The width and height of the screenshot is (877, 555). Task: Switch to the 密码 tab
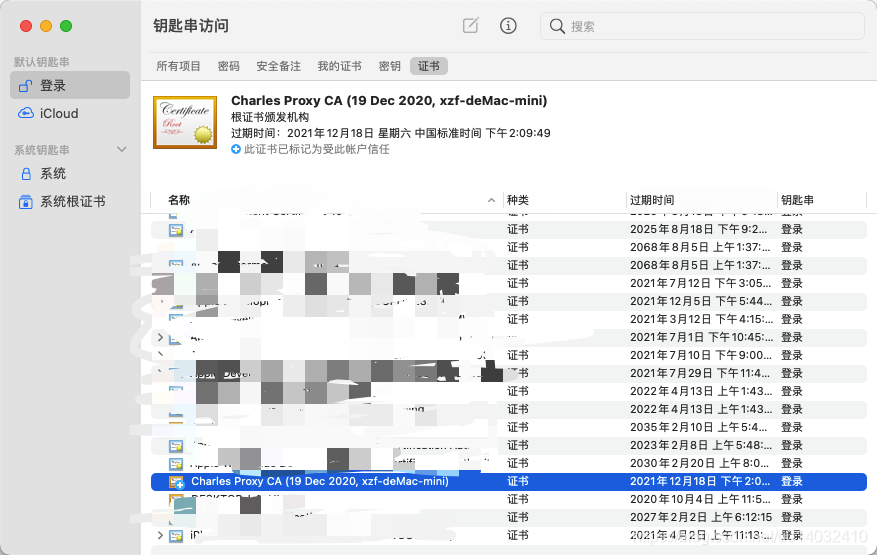(228, 66)
